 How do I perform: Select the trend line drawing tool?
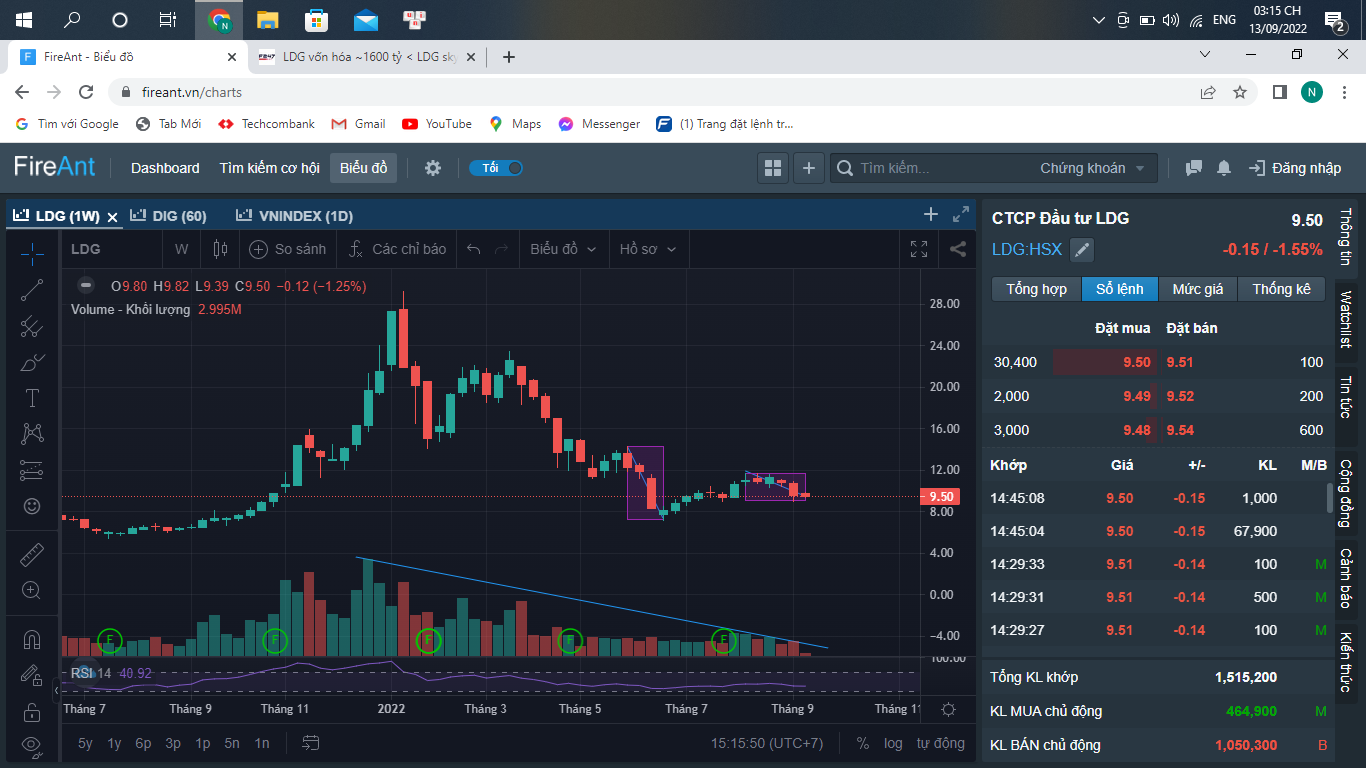(x=32, y=290)
